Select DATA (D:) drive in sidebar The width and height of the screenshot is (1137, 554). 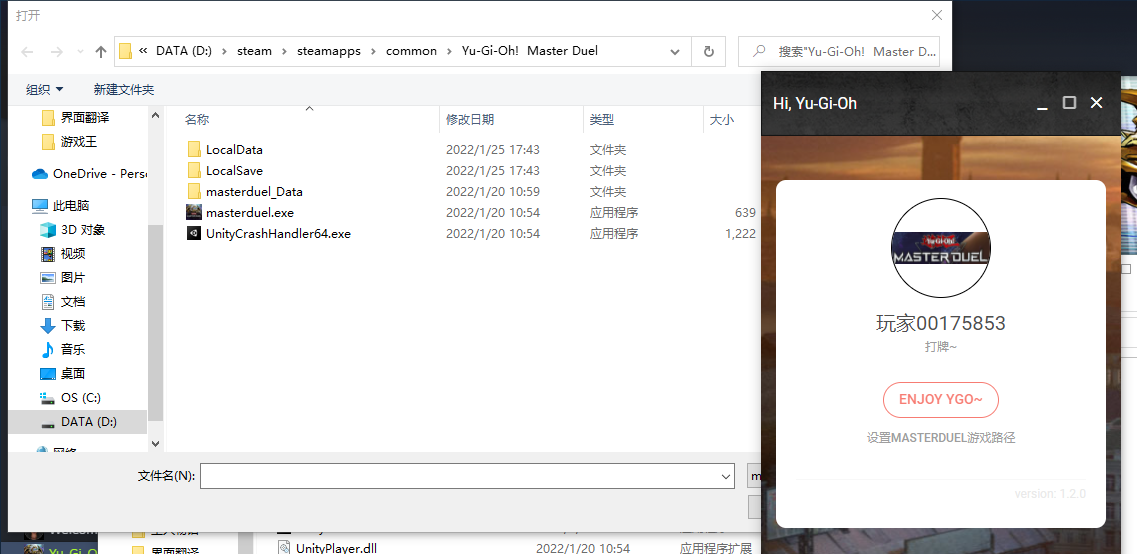tap(78, 421)
